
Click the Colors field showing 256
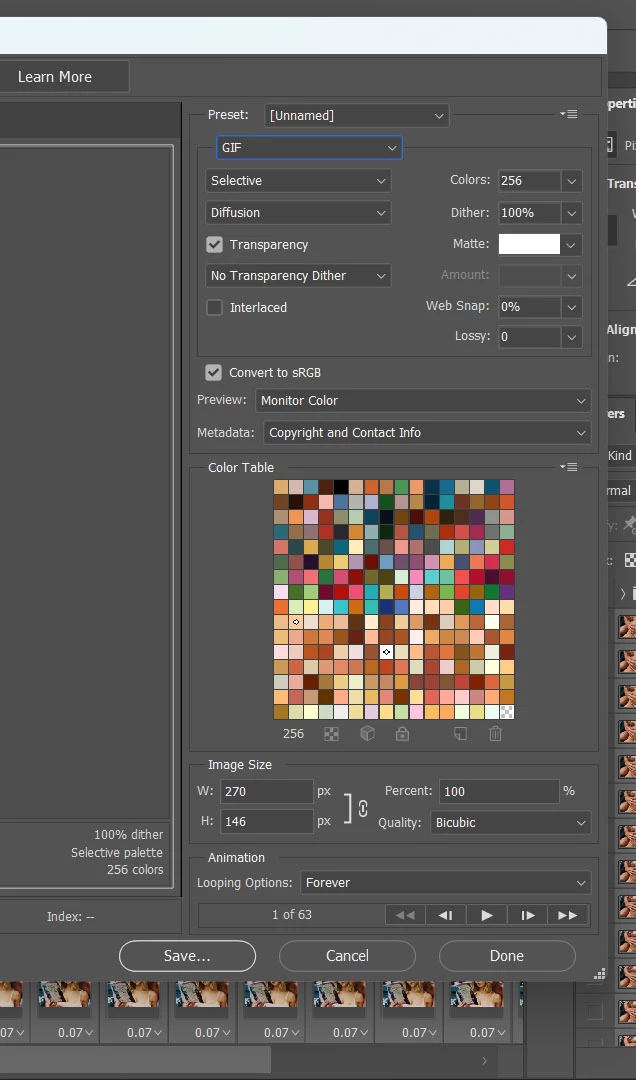pyautogui.click(x=529, y=181)
